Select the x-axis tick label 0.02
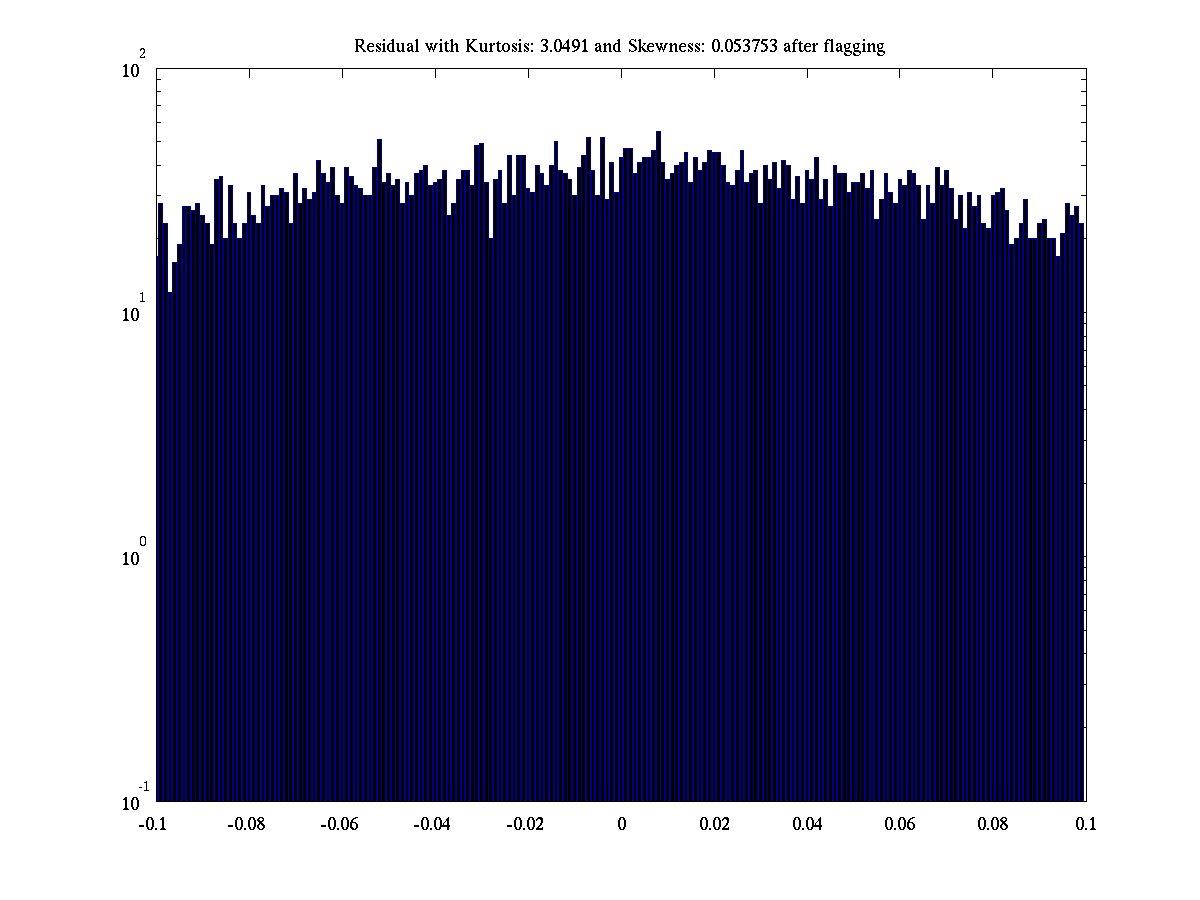Screen dimensions: 1200x900 pos(714,824)
